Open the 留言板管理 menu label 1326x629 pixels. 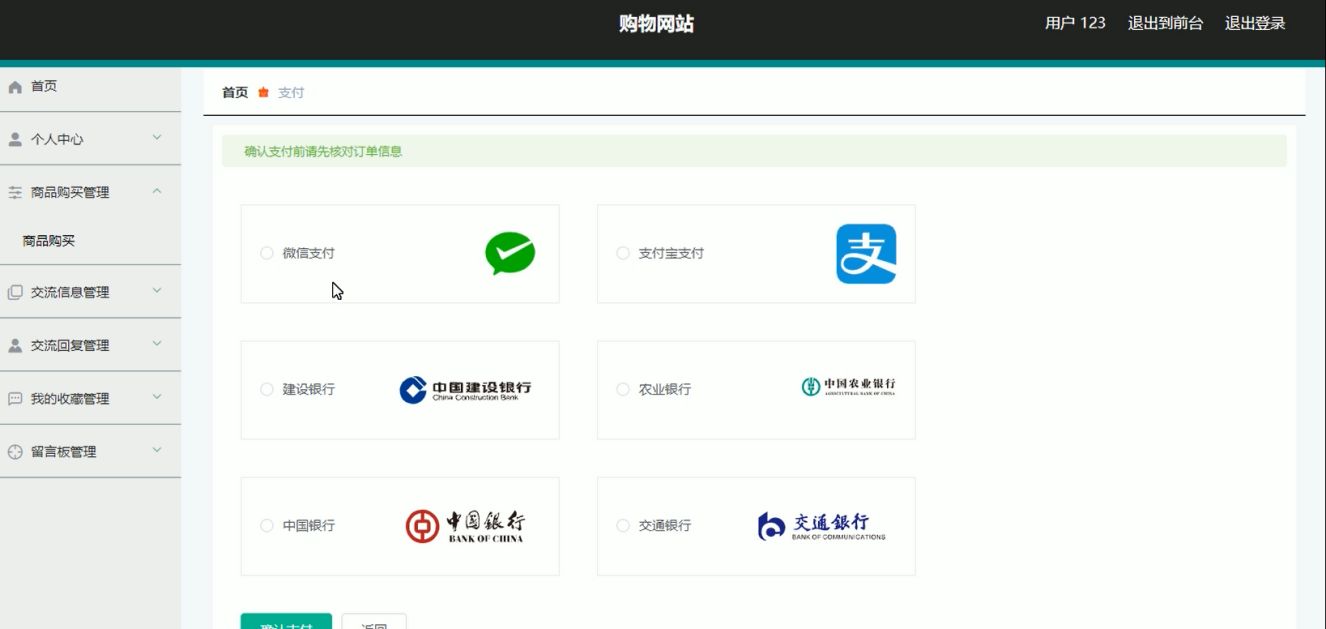click(63, 452)
